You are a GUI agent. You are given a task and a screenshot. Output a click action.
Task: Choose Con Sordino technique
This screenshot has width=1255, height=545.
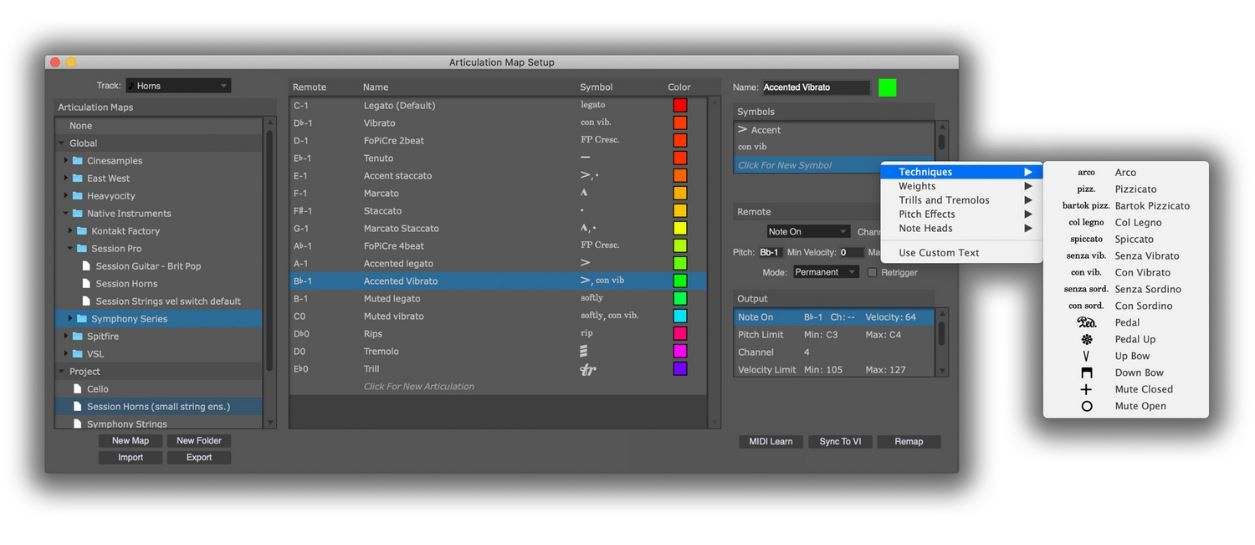(x=1125, y=306)
